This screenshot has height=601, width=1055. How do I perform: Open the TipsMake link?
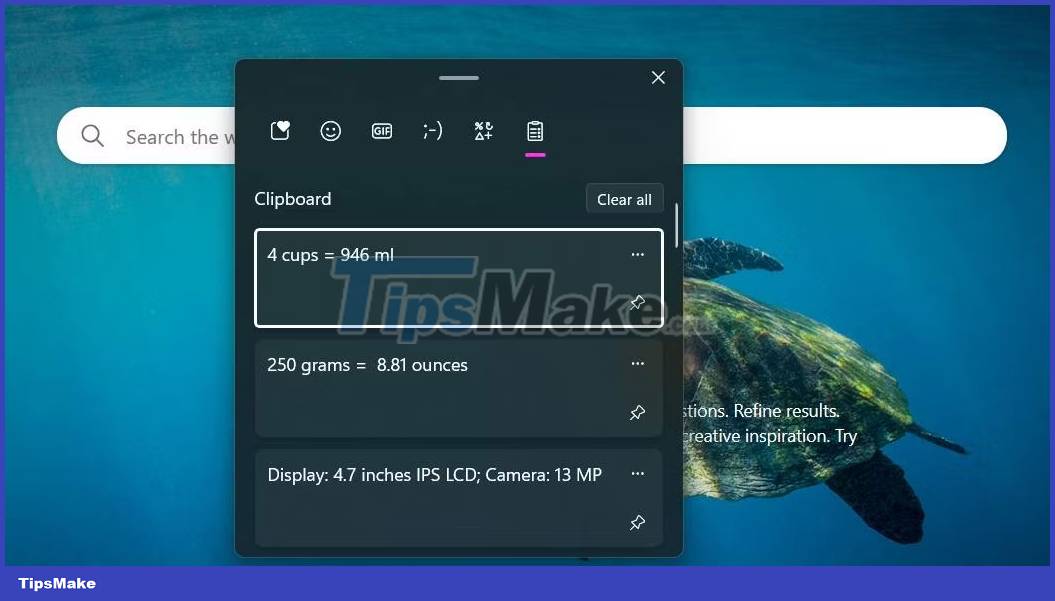pyautogui.click(x=56, y=583)
